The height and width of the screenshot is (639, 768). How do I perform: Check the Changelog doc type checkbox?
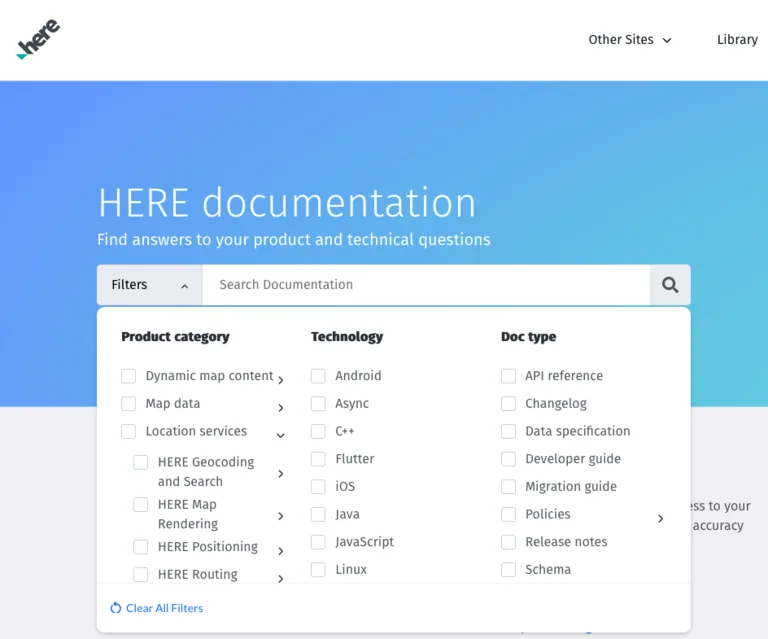[508, 404]
